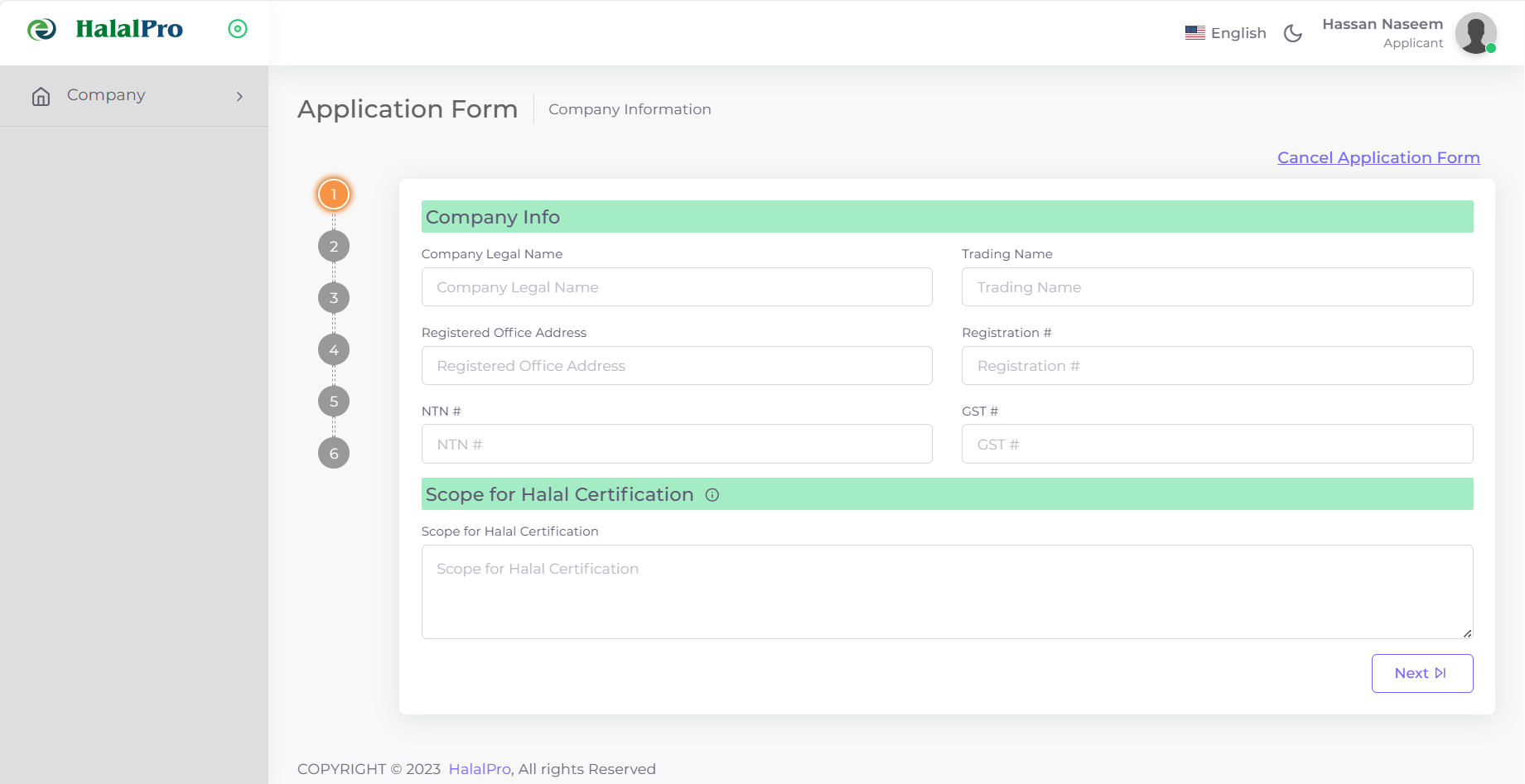The image size is (1525, 784).
Task: Select the Scope for Halal Certification textarea
Action: [x=946, y=591]
